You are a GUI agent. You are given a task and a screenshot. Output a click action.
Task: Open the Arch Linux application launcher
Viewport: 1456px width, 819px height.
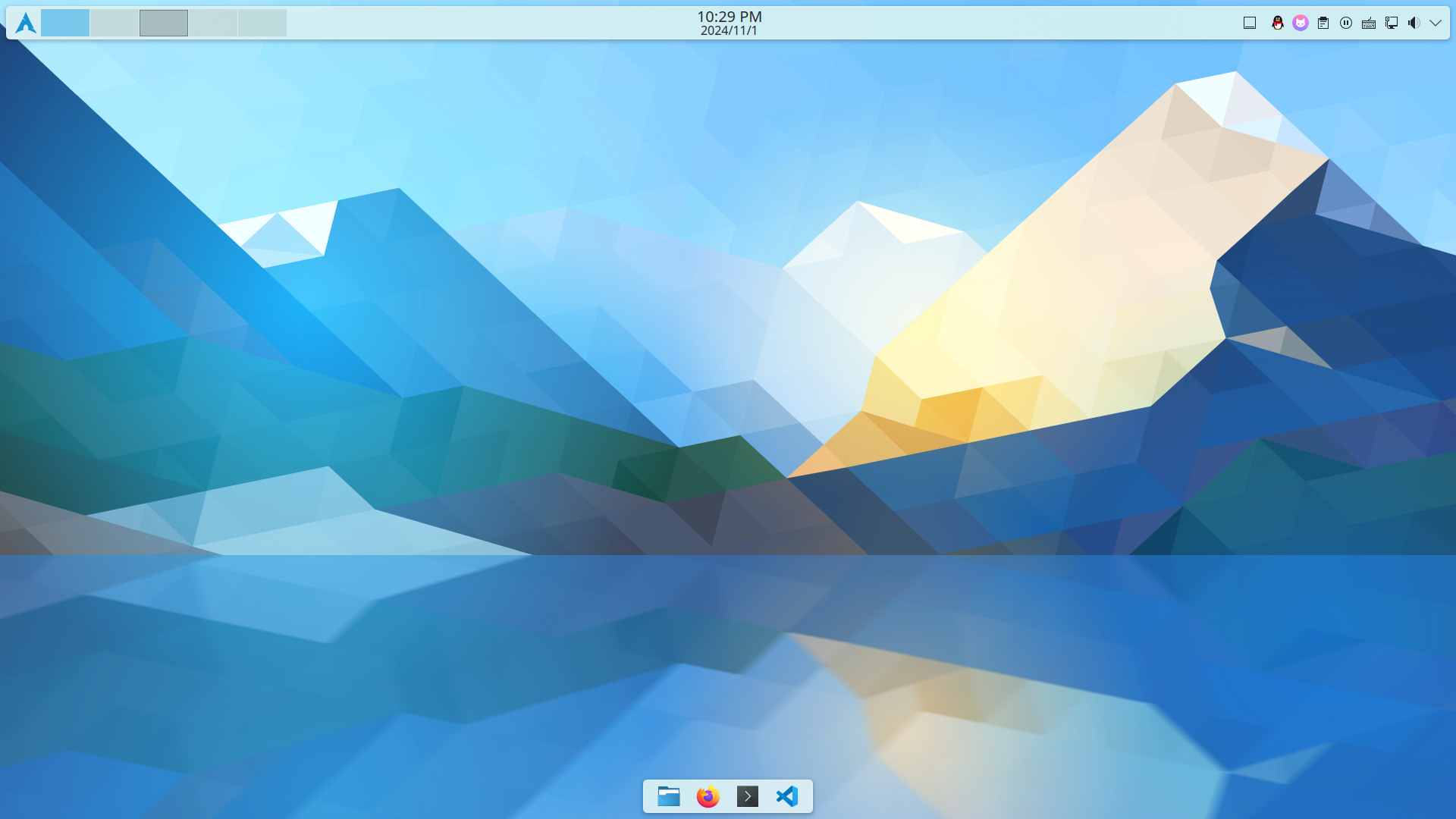click(x=26, y=23)
